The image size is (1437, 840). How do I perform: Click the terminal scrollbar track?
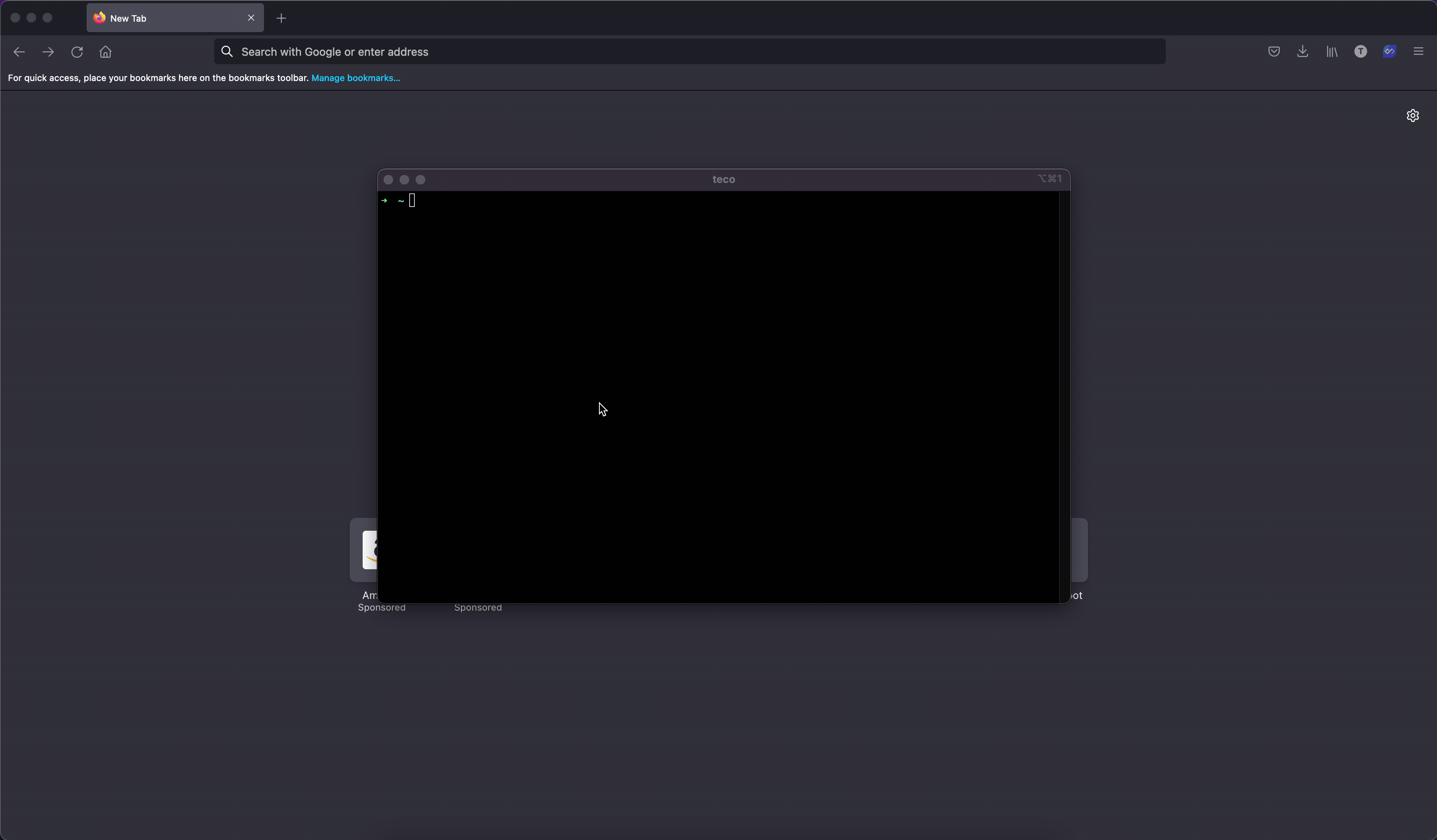1064,397
